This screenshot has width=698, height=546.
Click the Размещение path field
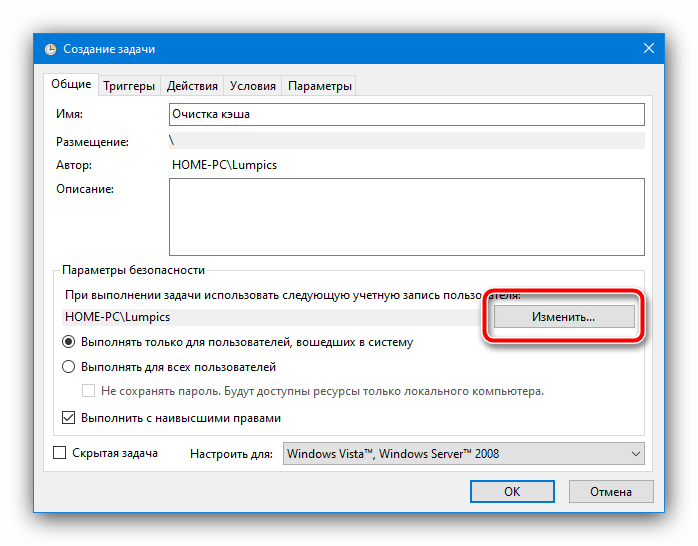point(406,141)
